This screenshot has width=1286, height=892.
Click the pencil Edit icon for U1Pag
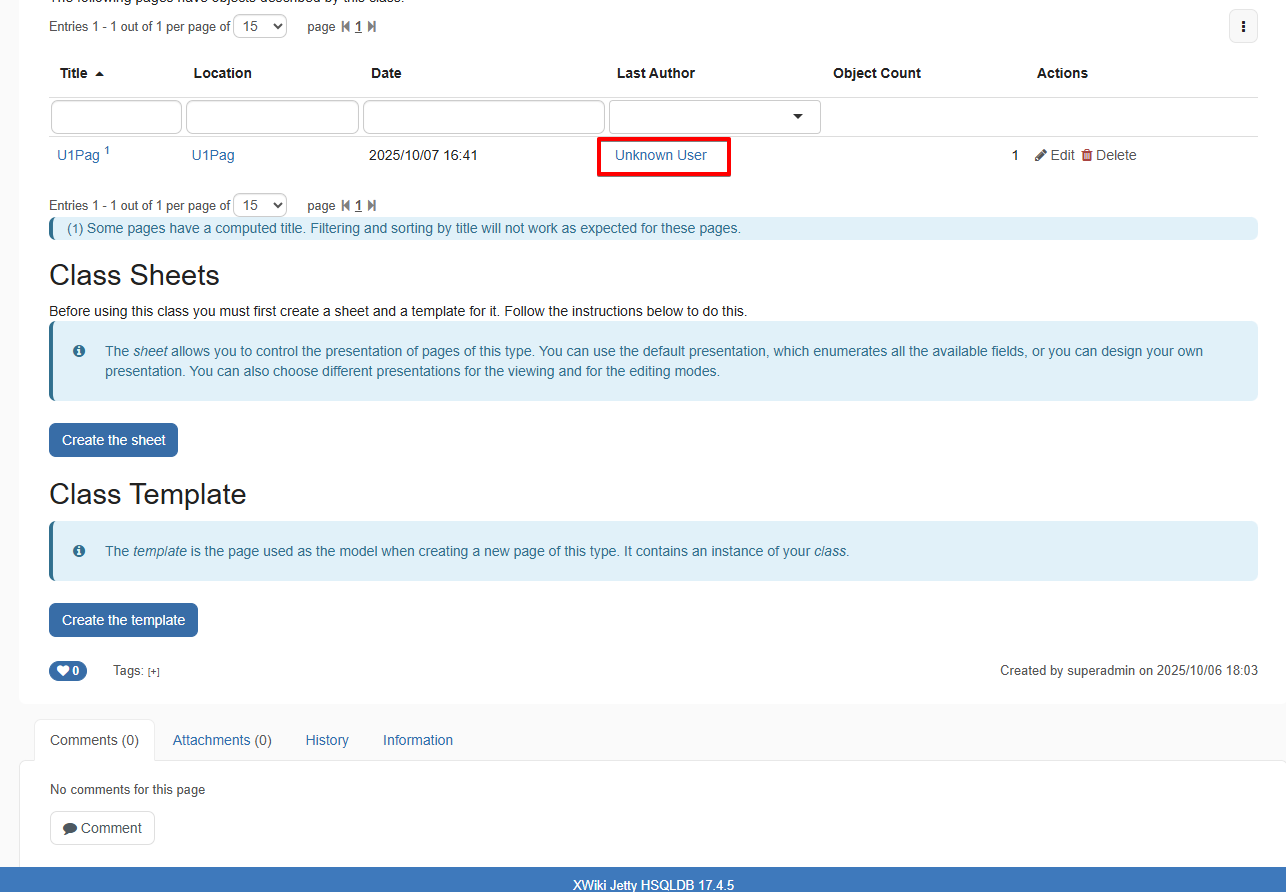[1041, 155]
